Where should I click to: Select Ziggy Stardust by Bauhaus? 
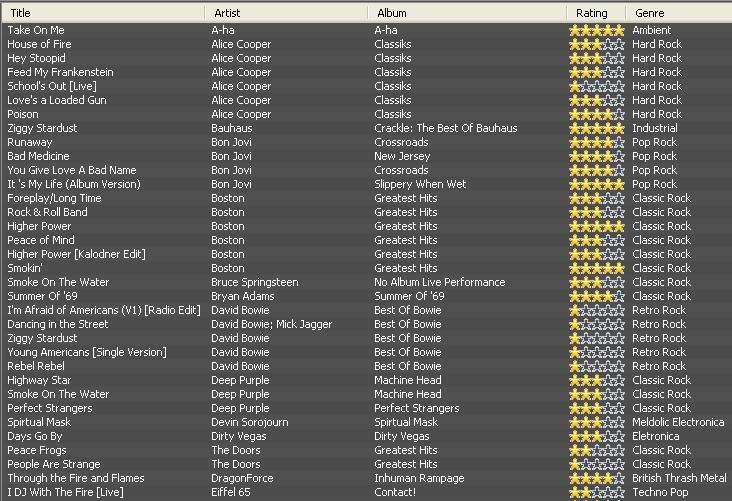tap(42, 128)
